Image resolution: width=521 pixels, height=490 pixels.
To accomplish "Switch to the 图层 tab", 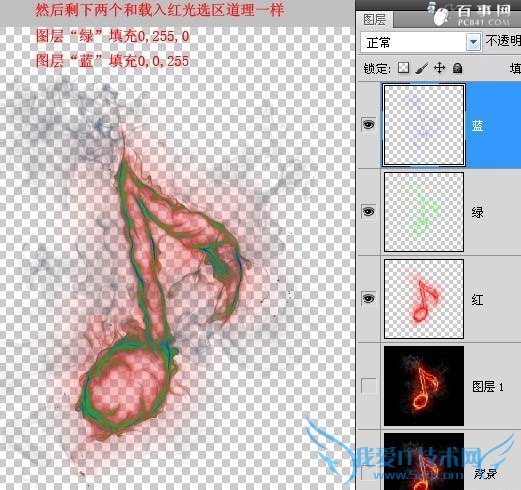I will click(x=374, y=20).
